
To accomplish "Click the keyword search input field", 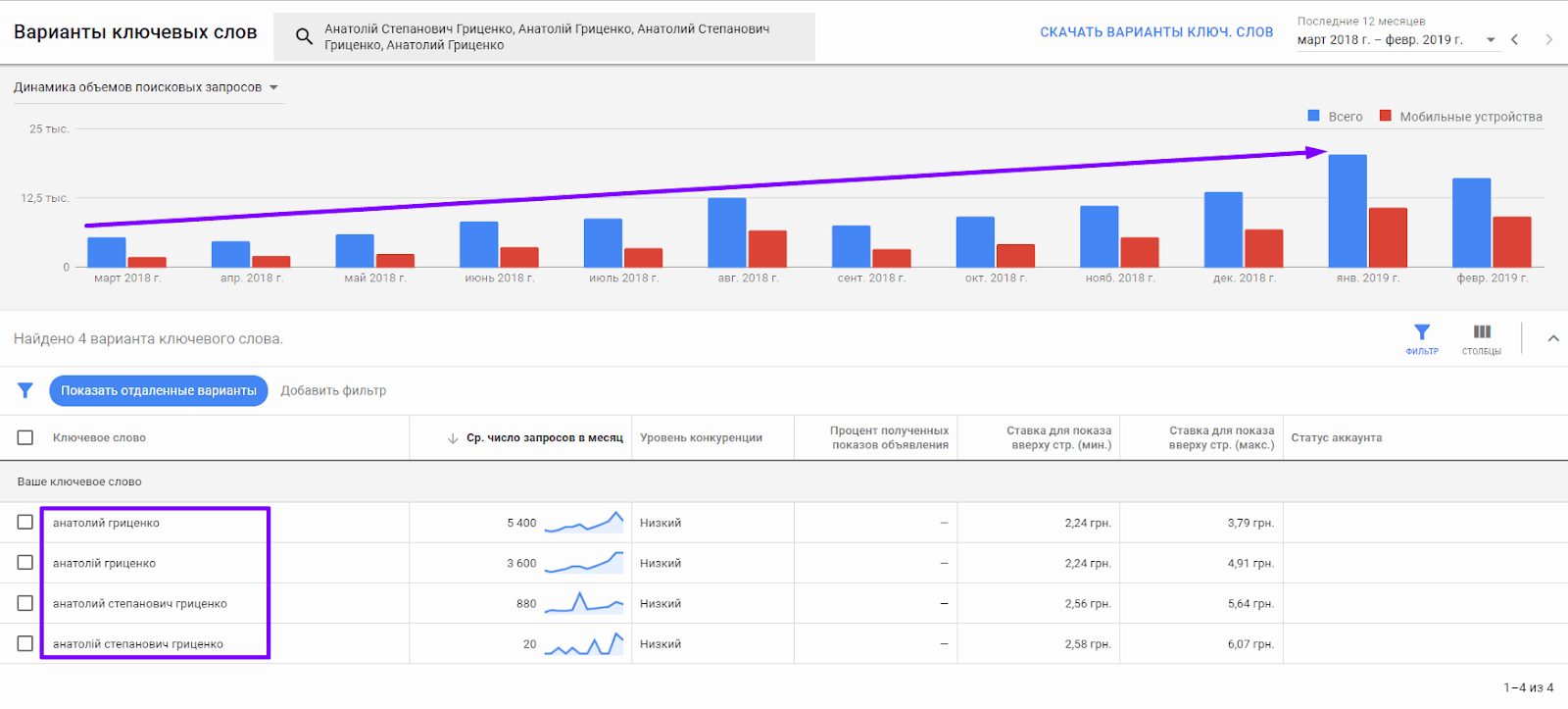I will click(545, 36).
